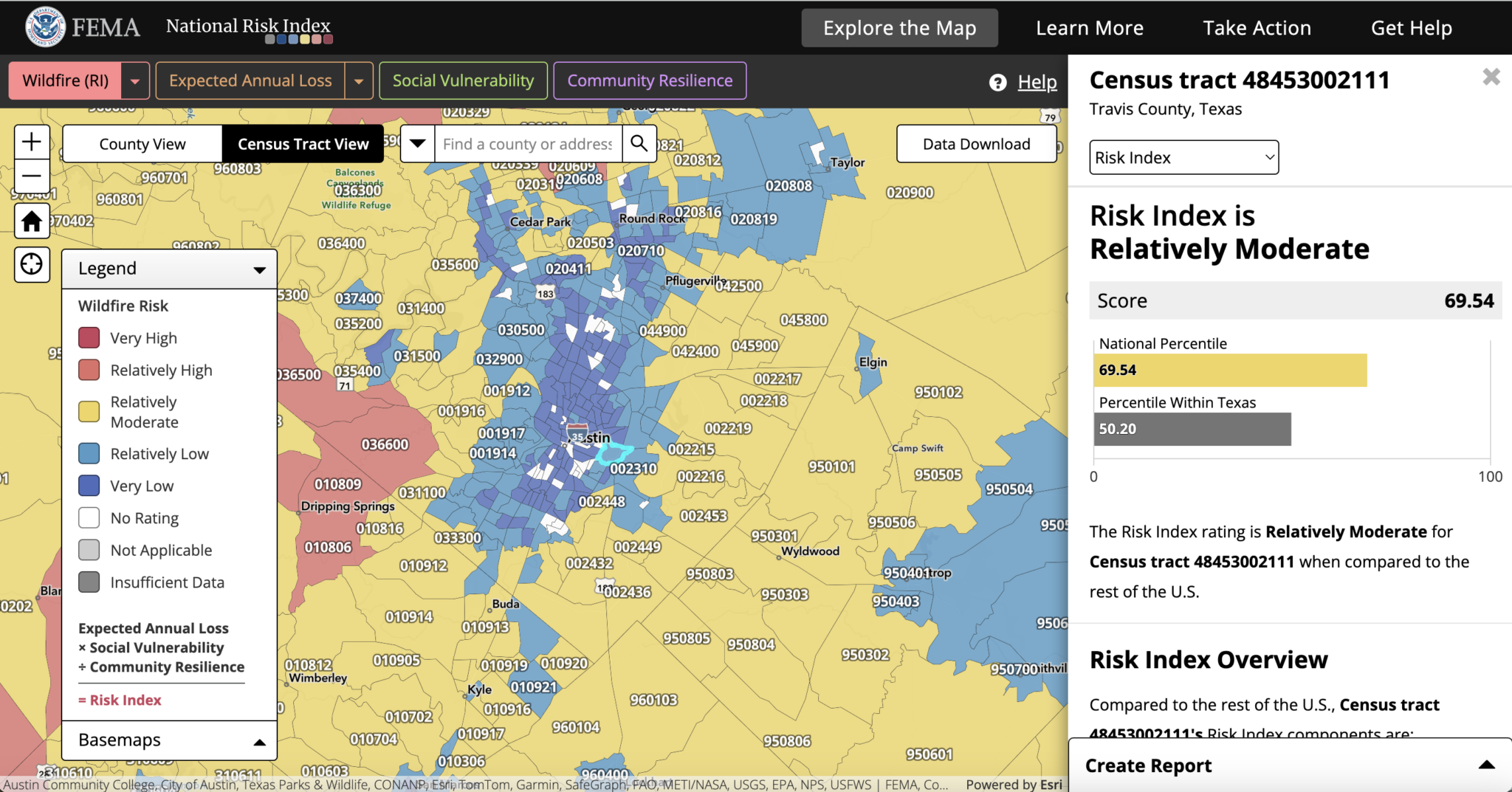Viewport: 1512px width, 792px height.
Task: Click the Very High red legend swatch
Action: (89, 338)
